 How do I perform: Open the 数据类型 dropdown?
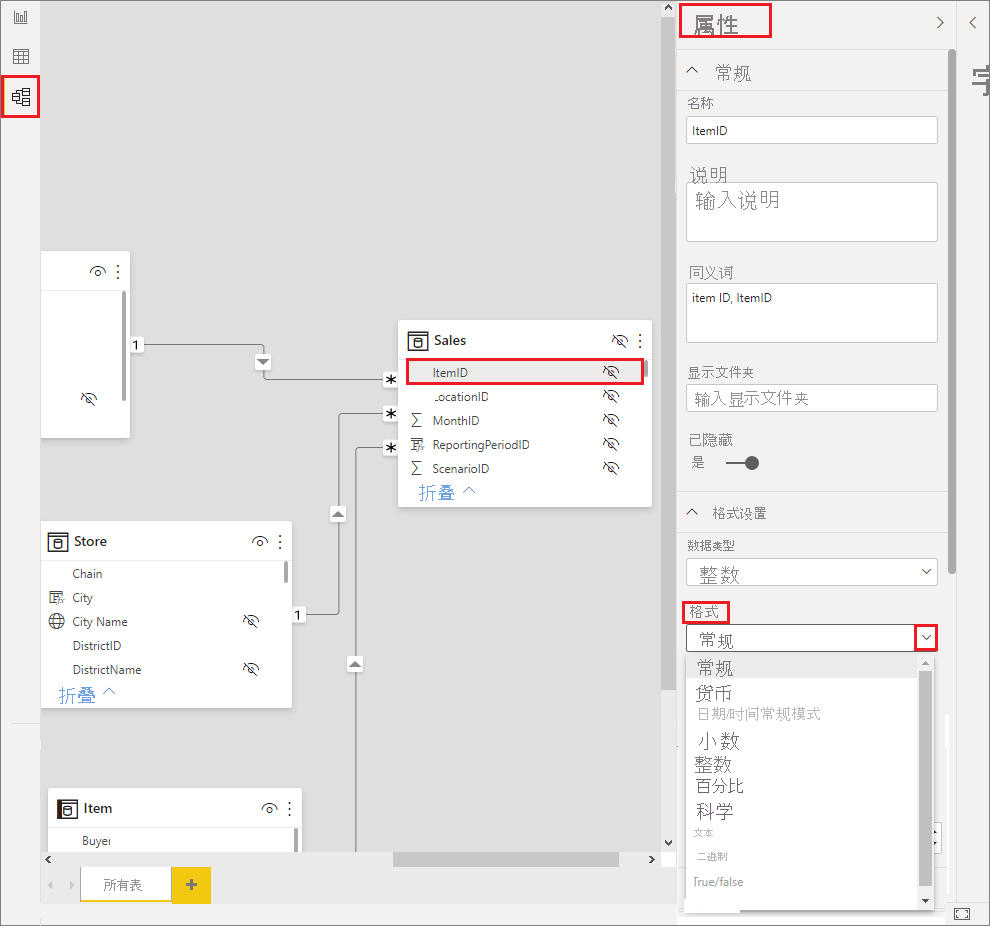811,572
